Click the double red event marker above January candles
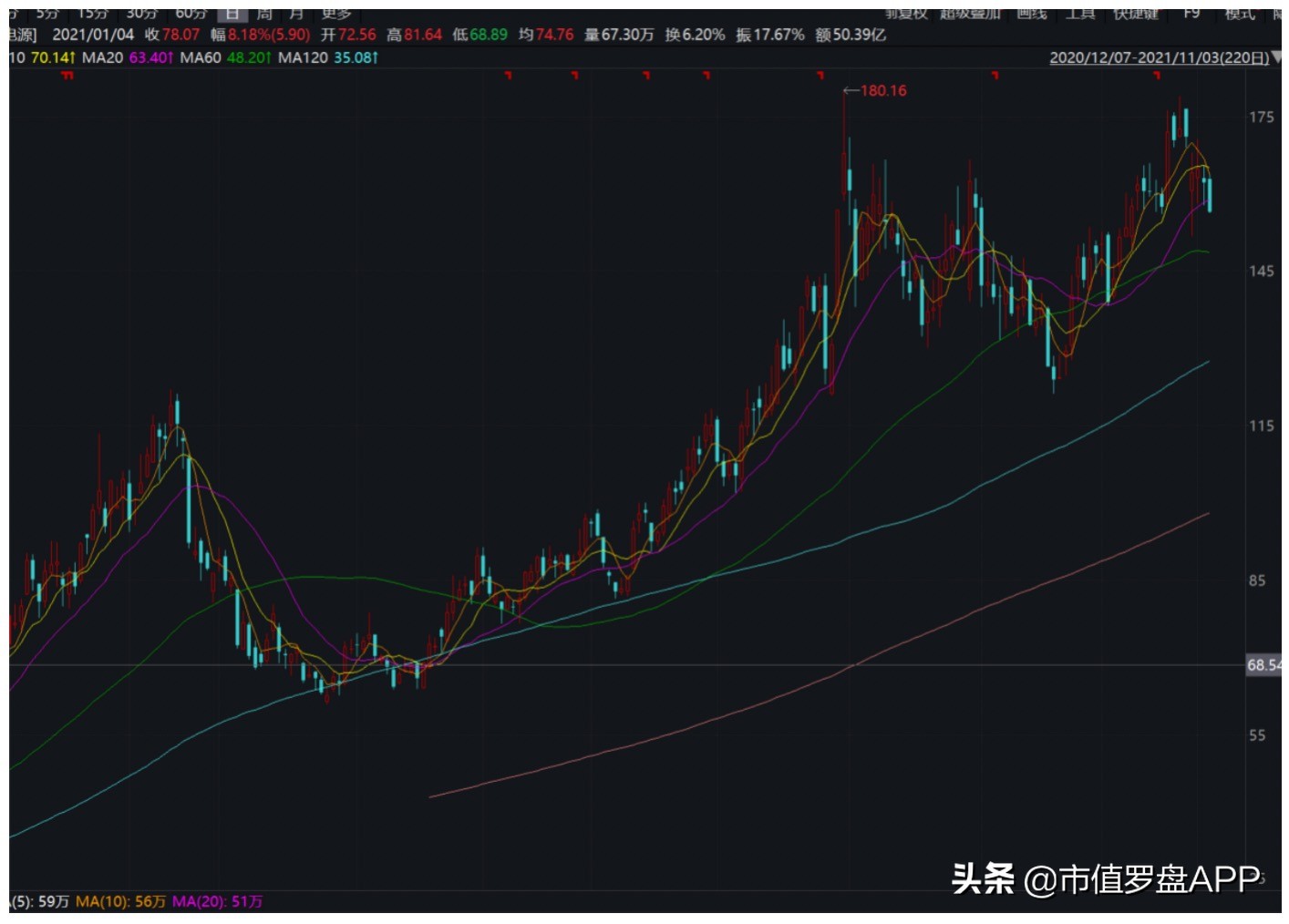This screenshot has height=924, width=1289. click(67, 76)
